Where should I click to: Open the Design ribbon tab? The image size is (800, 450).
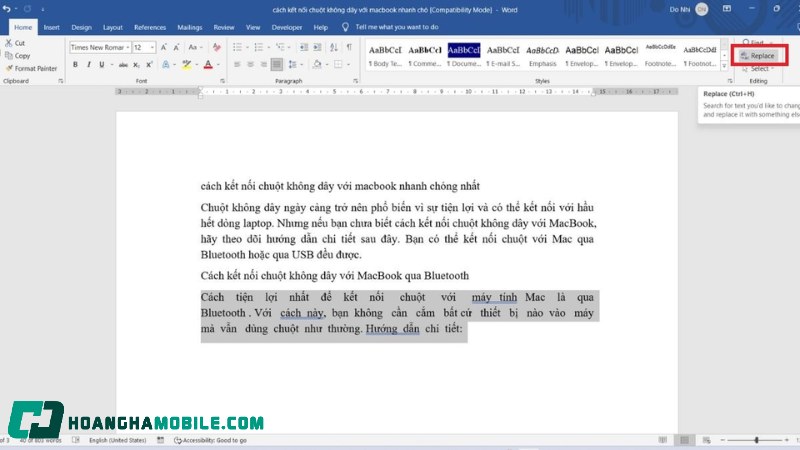point(82,28)
